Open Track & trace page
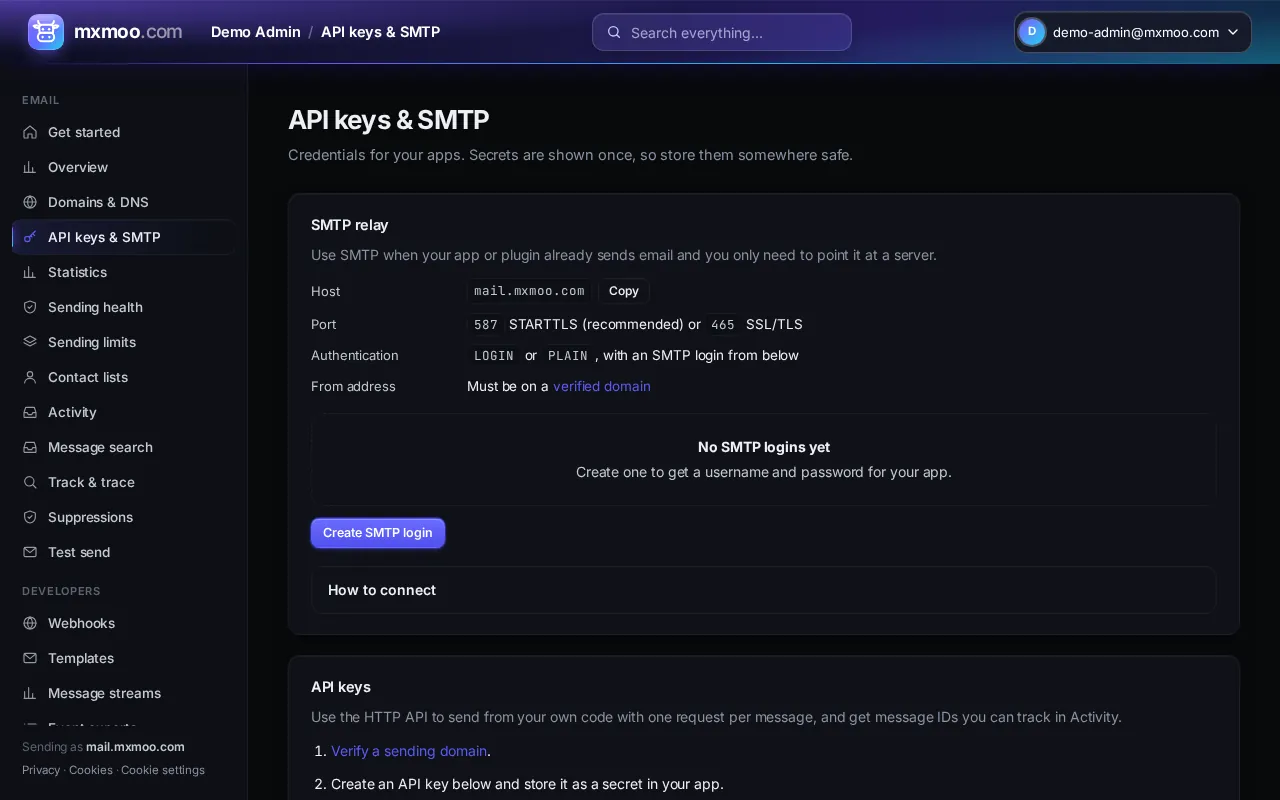1280x800 pixels. pos(124,482)
